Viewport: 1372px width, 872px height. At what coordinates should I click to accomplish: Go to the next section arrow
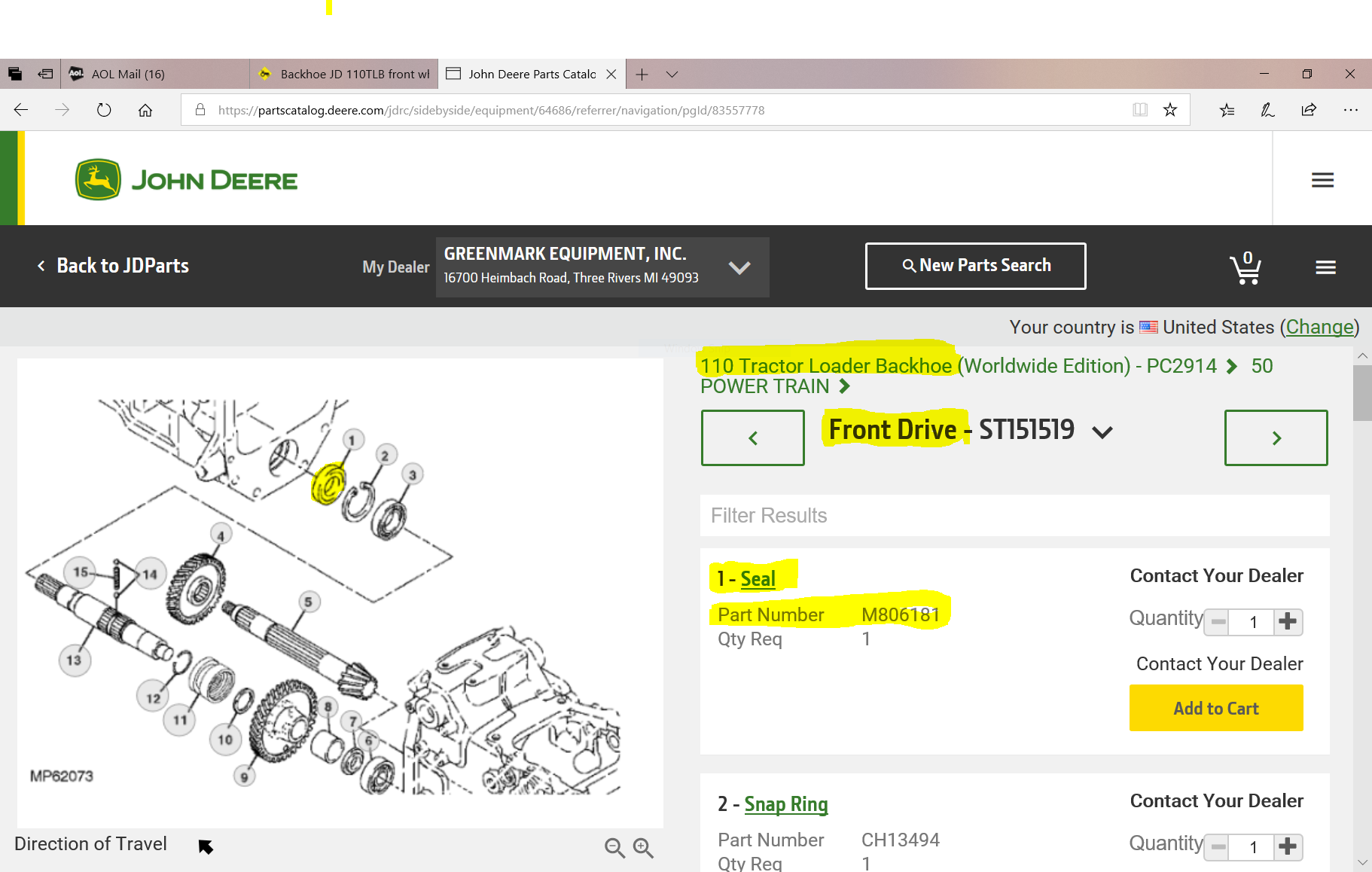pos(1276,438)
